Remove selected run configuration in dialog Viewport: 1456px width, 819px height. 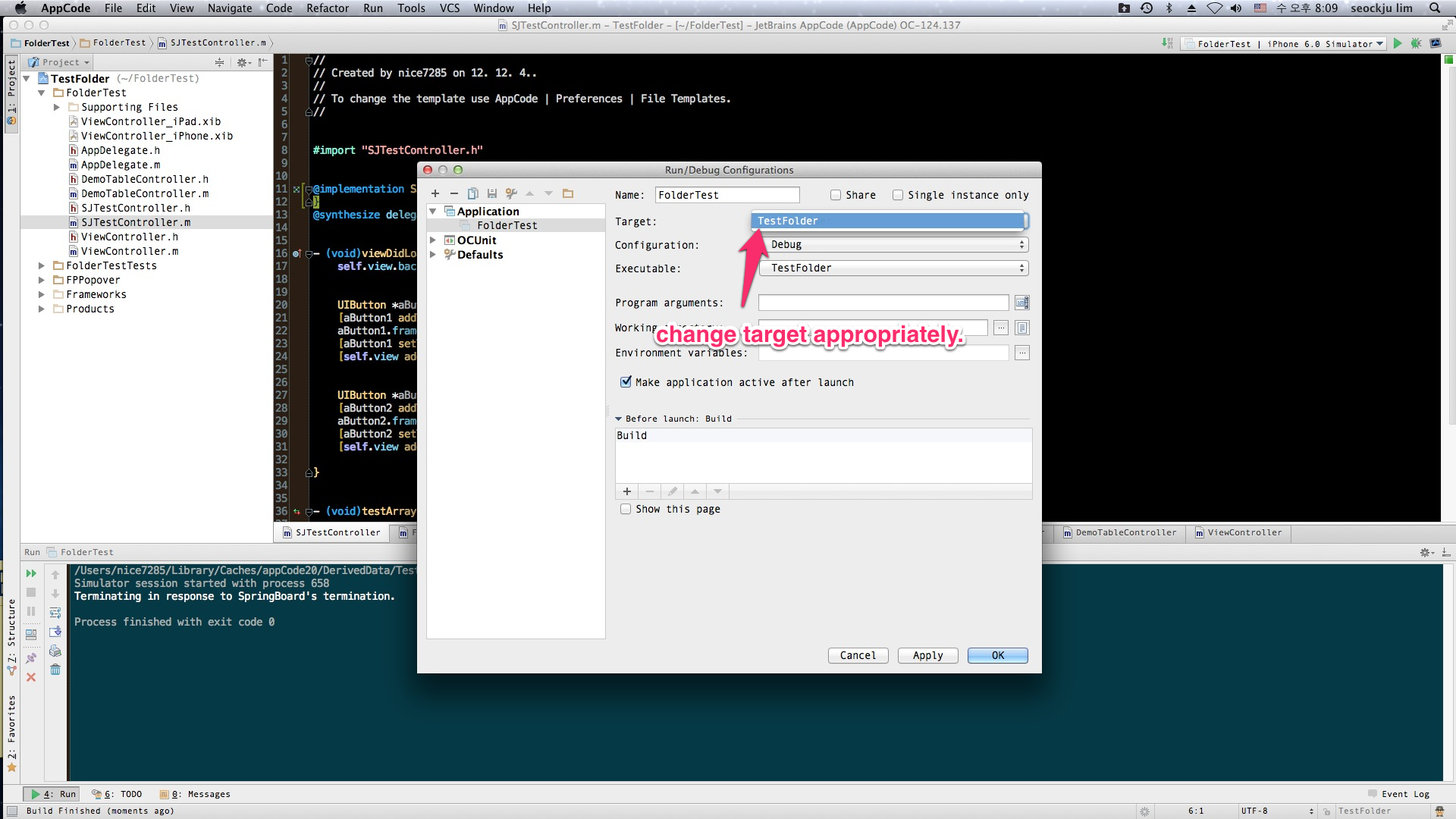coord(453,193)
